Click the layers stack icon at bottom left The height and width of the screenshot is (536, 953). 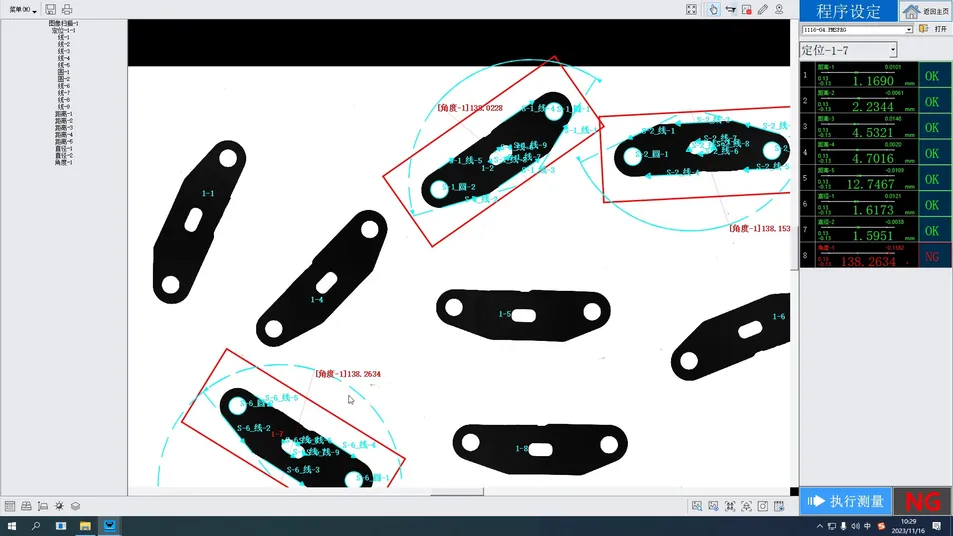[x=75, y=506]
